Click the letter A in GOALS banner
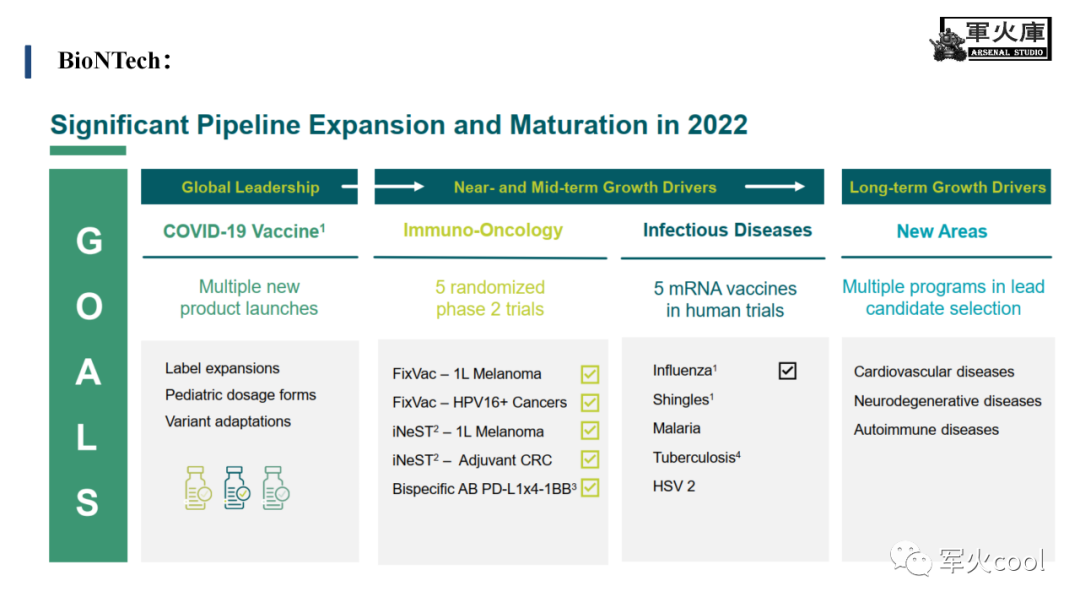 88,372
